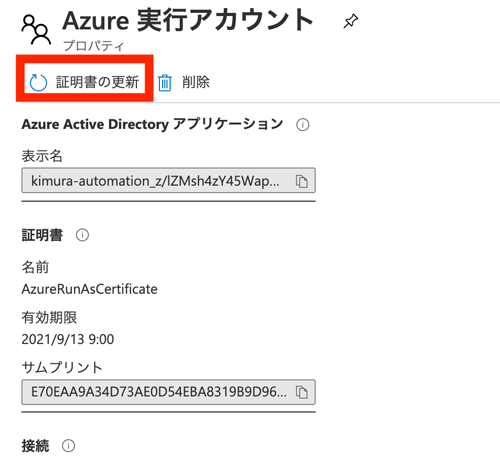Copy the サムプリント value to clipboard
The height and width of the screenshot is (463, 500).
(302, 392)
